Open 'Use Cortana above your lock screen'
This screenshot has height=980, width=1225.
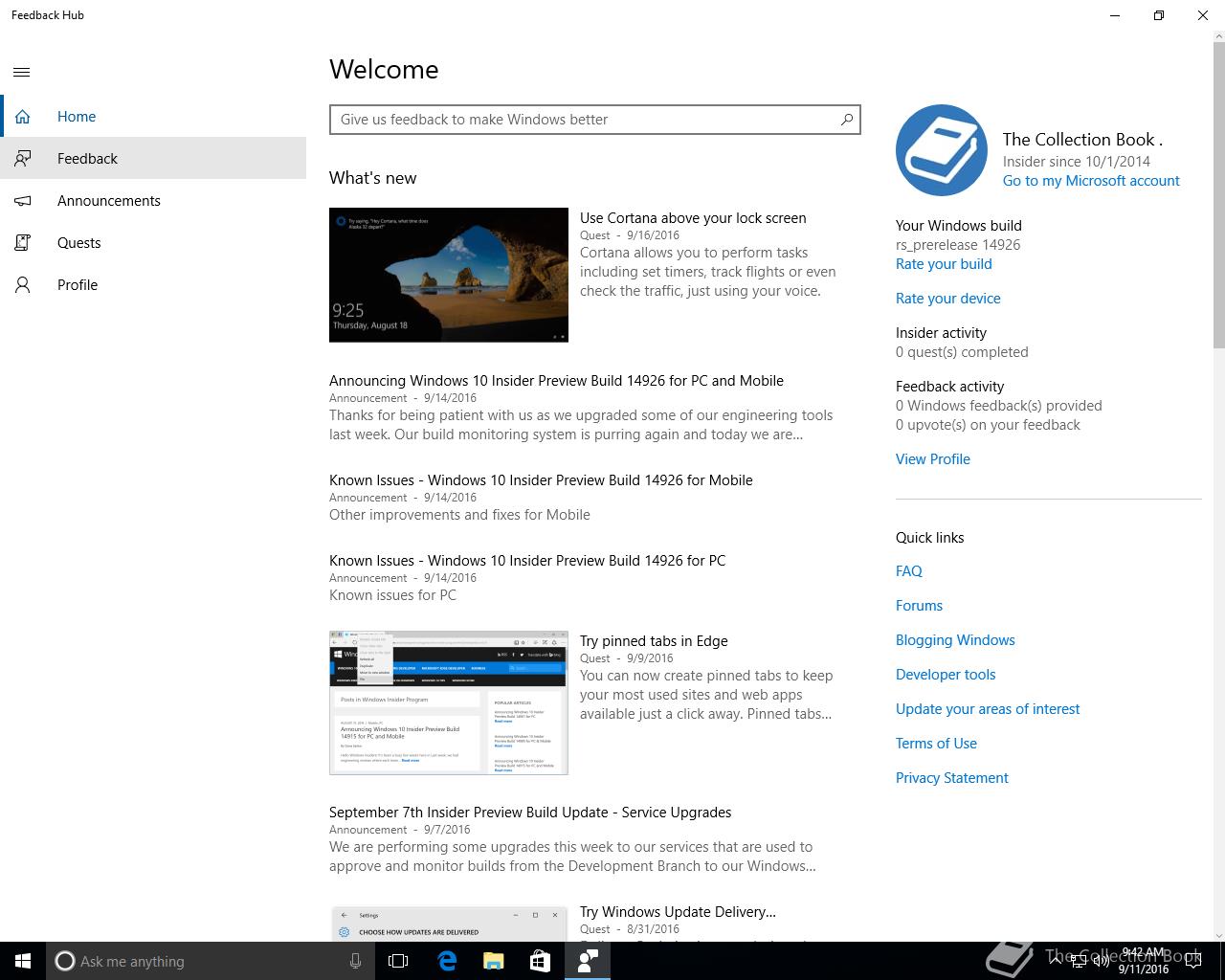pyautogui.click(x=693, y=218)
